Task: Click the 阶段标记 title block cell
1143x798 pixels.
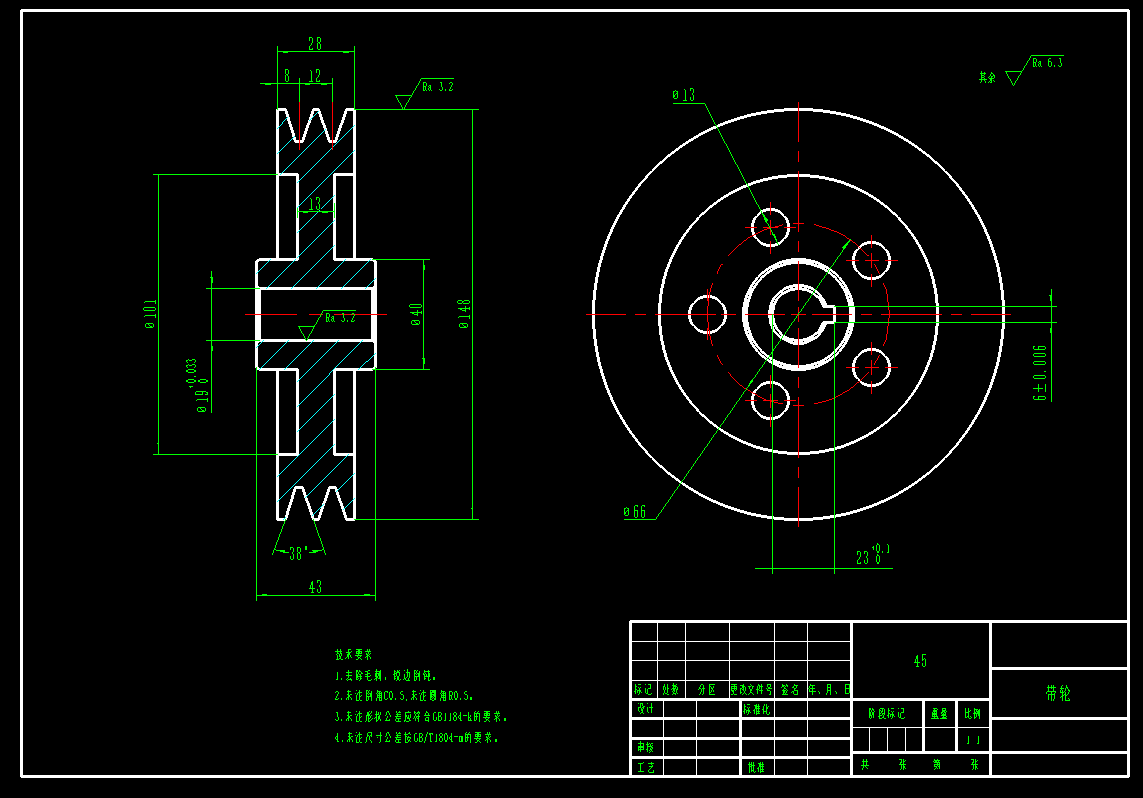Action: pyautogui.click(x=886, y=714)
